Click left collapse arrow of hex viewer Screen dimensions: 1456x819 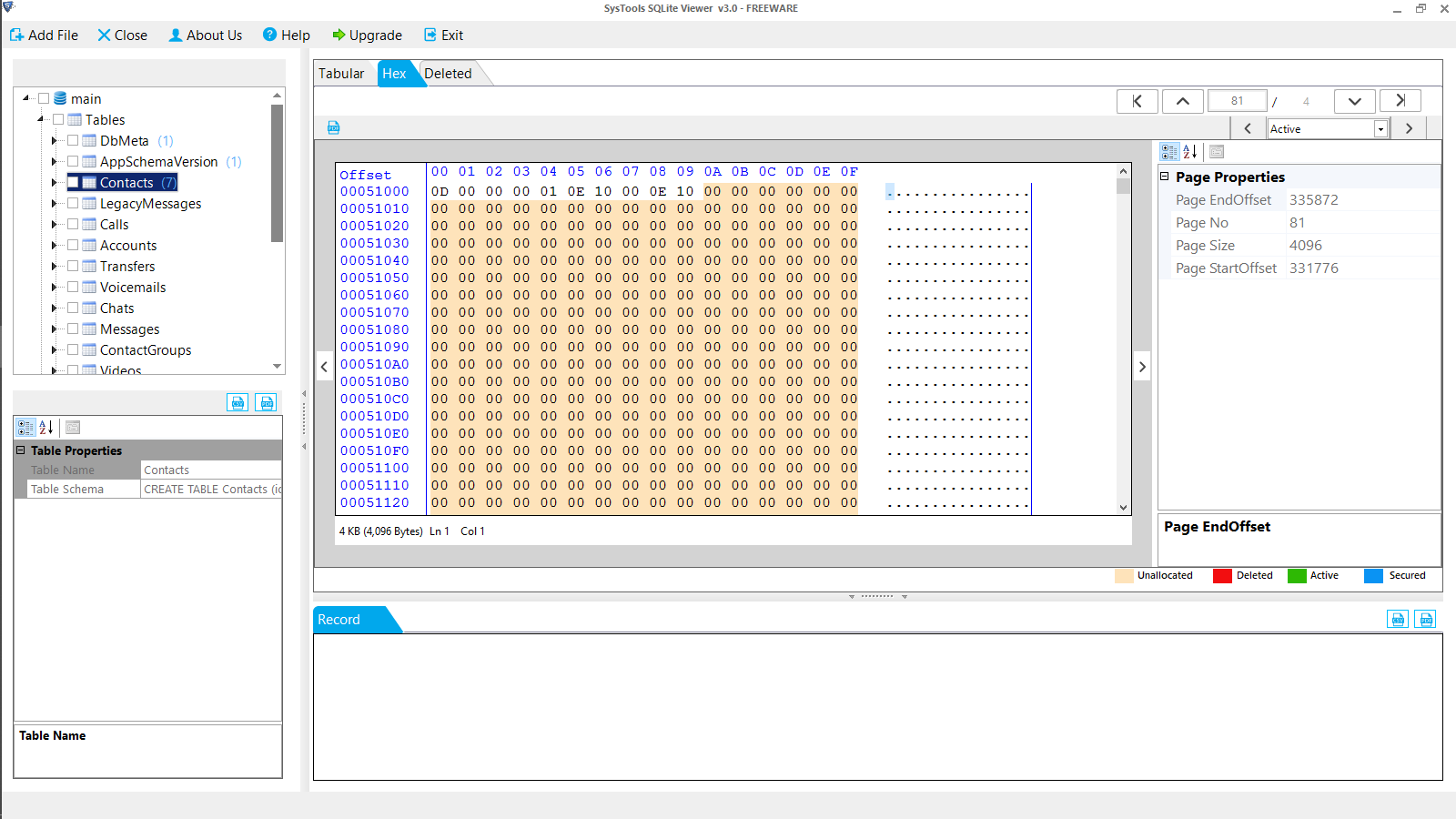324,367
